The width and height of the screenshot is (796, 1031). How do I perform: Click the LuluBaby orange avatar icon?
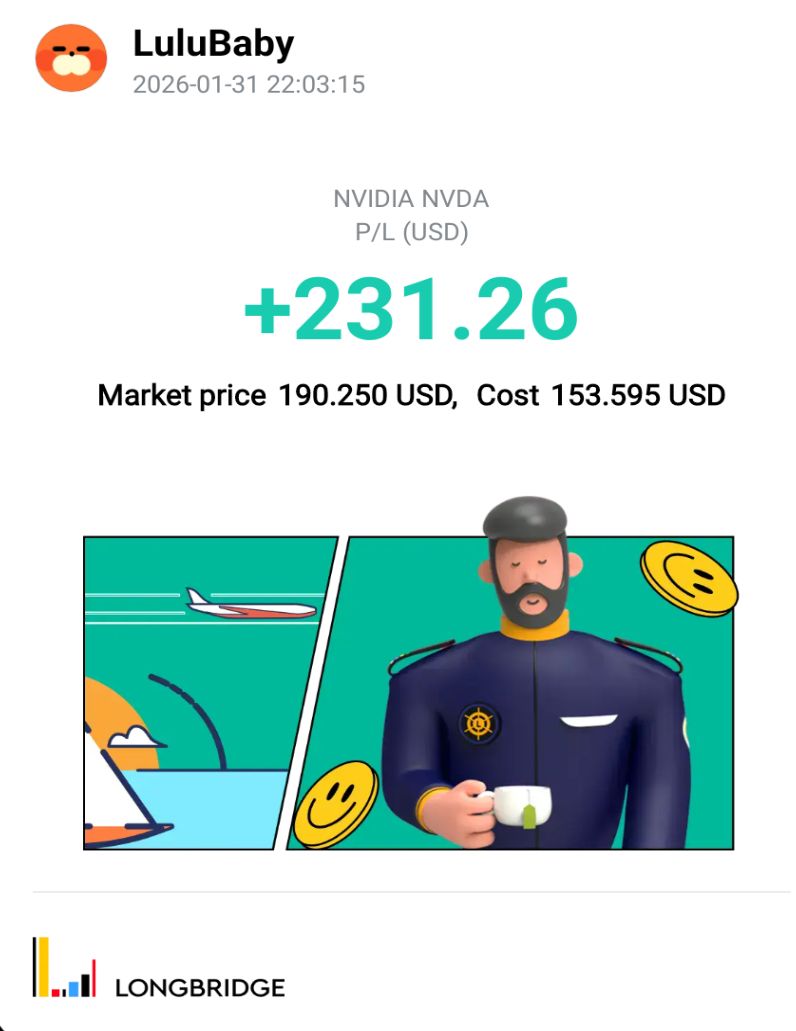pos(71,56)
